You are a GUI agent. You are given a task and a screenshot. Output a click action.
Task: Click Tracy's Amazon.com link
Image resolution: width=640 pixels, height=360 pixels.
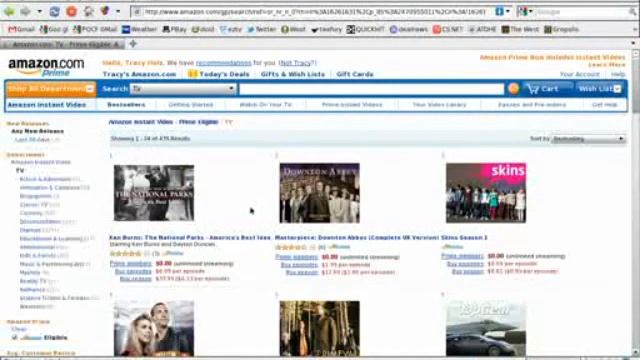139,74
